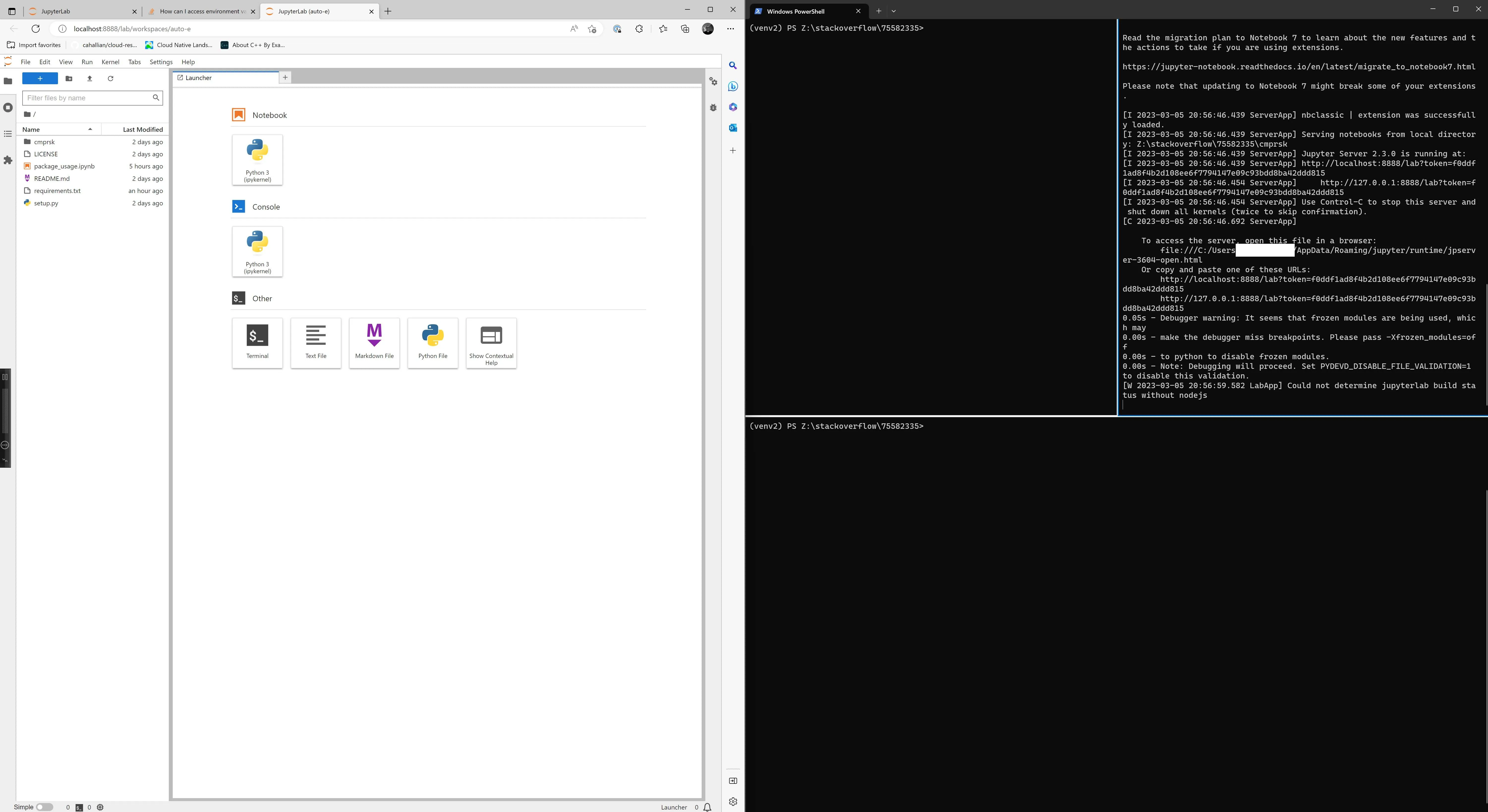This screenshot has height=812, width=1488.
Task: Open package_usage.ipynb in file list
Action: tap(64, 166)
